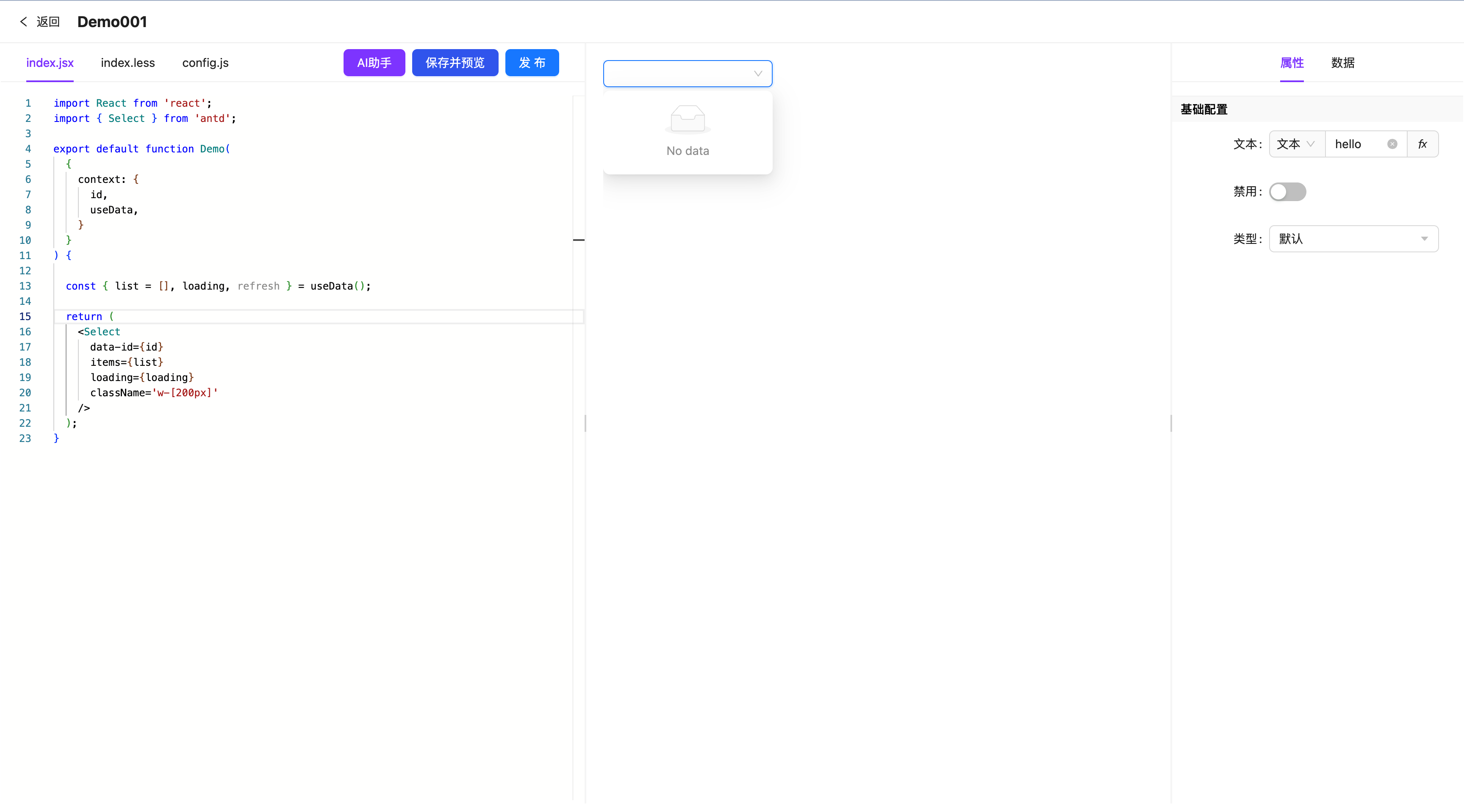Open the 类型 dropdown showing 默认

[x=1353, y=239]
